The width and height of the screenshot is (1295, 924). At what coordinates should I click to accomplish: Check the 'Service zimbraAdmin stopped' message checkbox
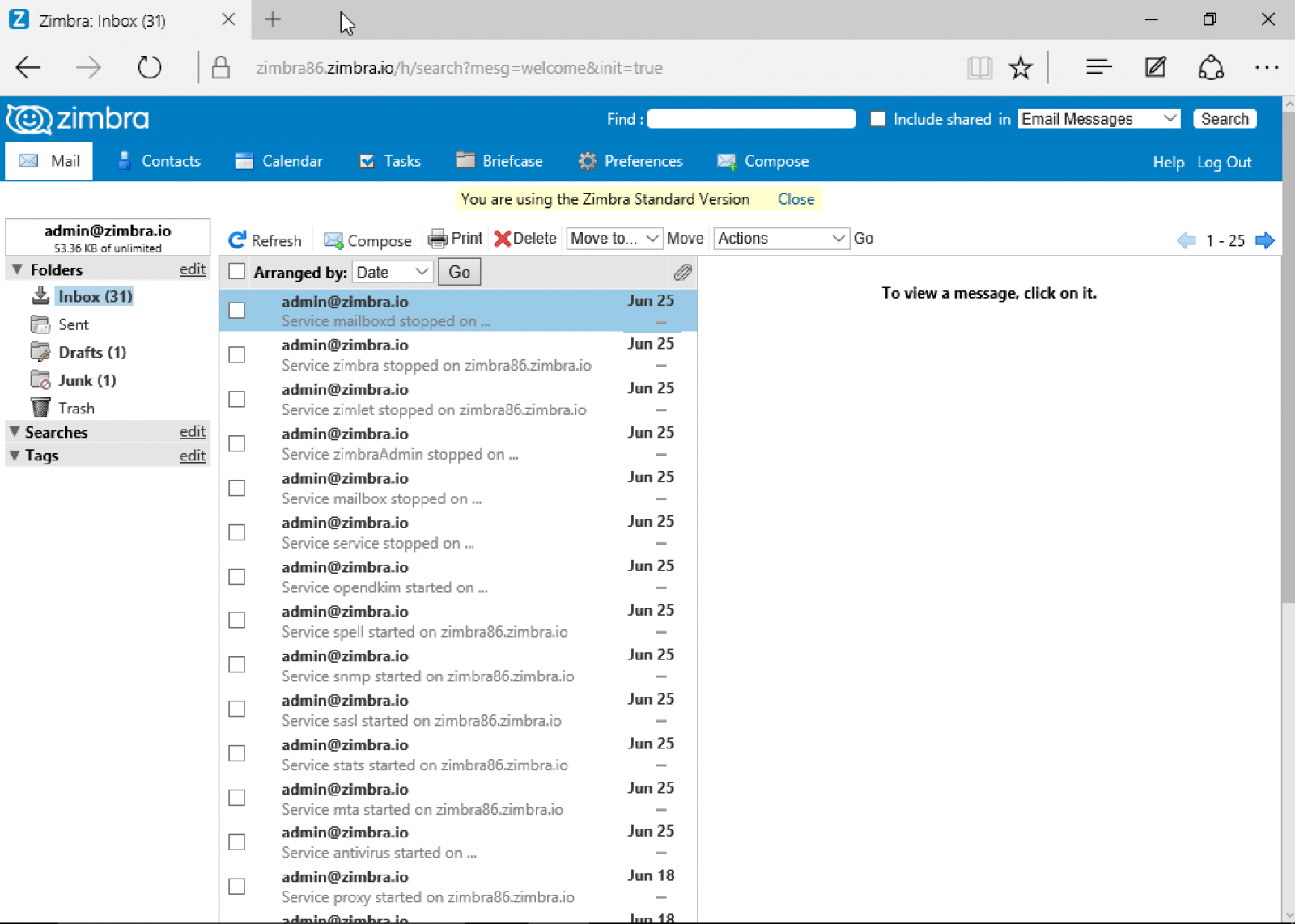click(x=236, y=444)
